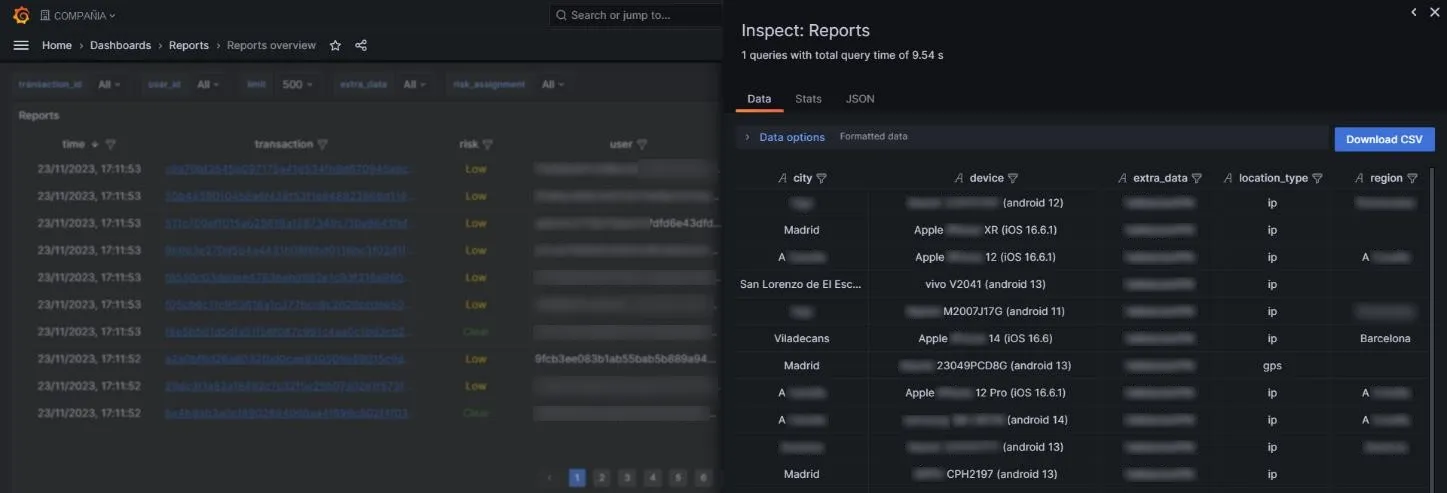Go to page 2 of reports table
Viewport: 1447px width, 493px height.
click(x=602, y=478)
